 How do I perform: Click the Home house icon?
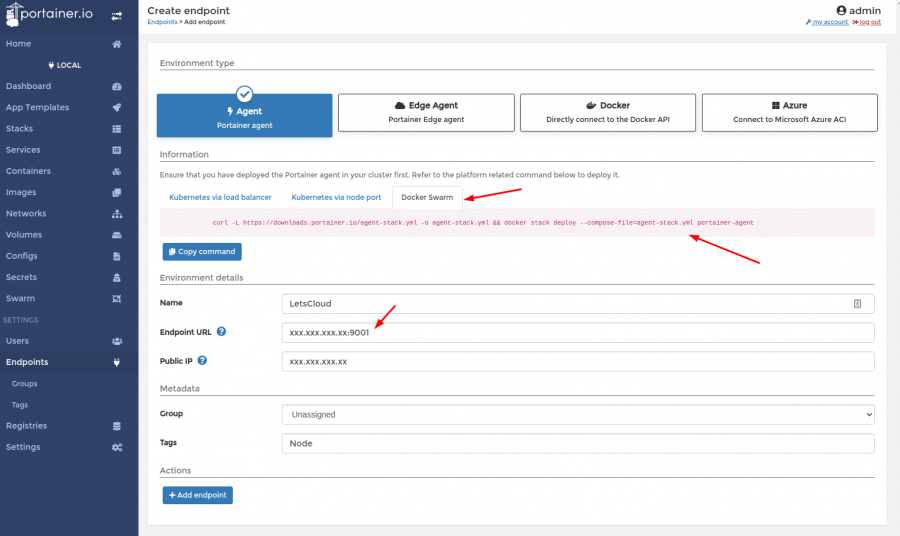click(x=117, y=44)
